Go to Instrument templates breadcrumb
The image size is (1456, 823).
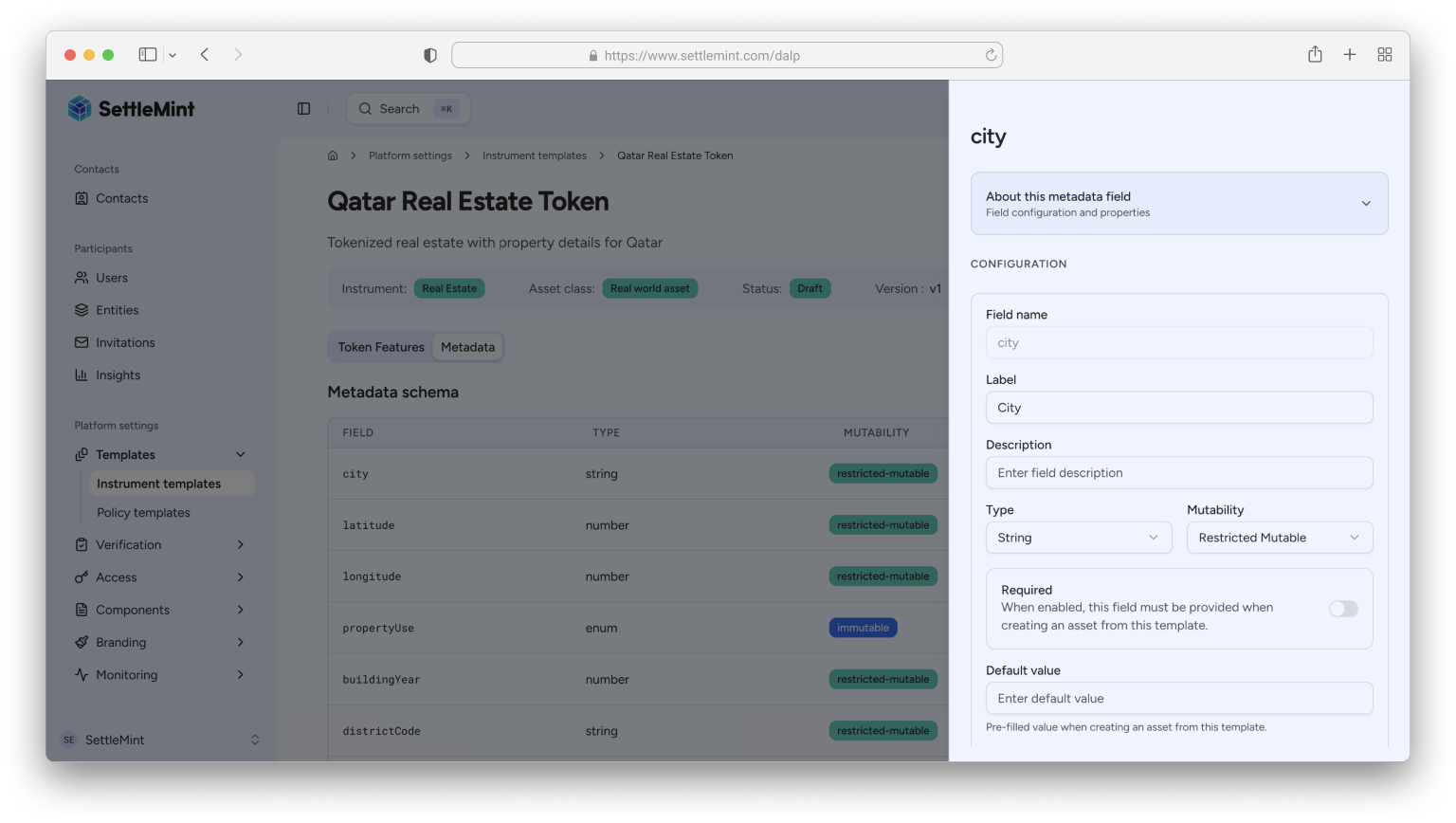pyautogui.click(x=534, y=155)
